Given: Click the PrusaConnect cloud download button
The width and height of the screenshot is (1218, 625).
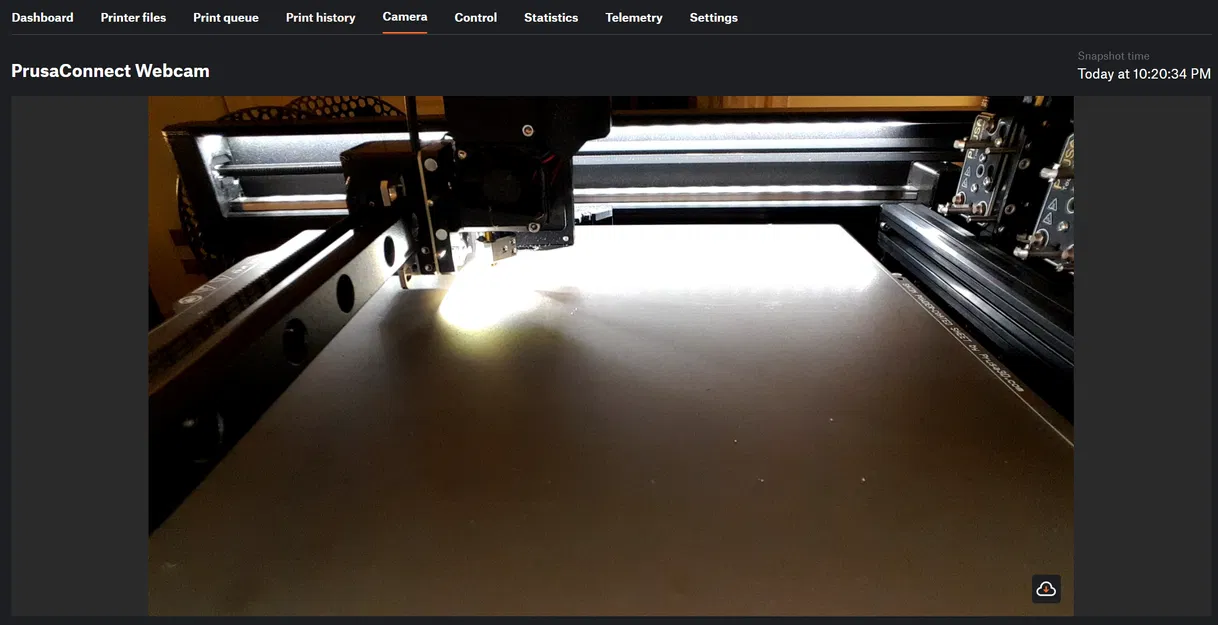Looking at the screenshot, I should [x=1046, y=589].
